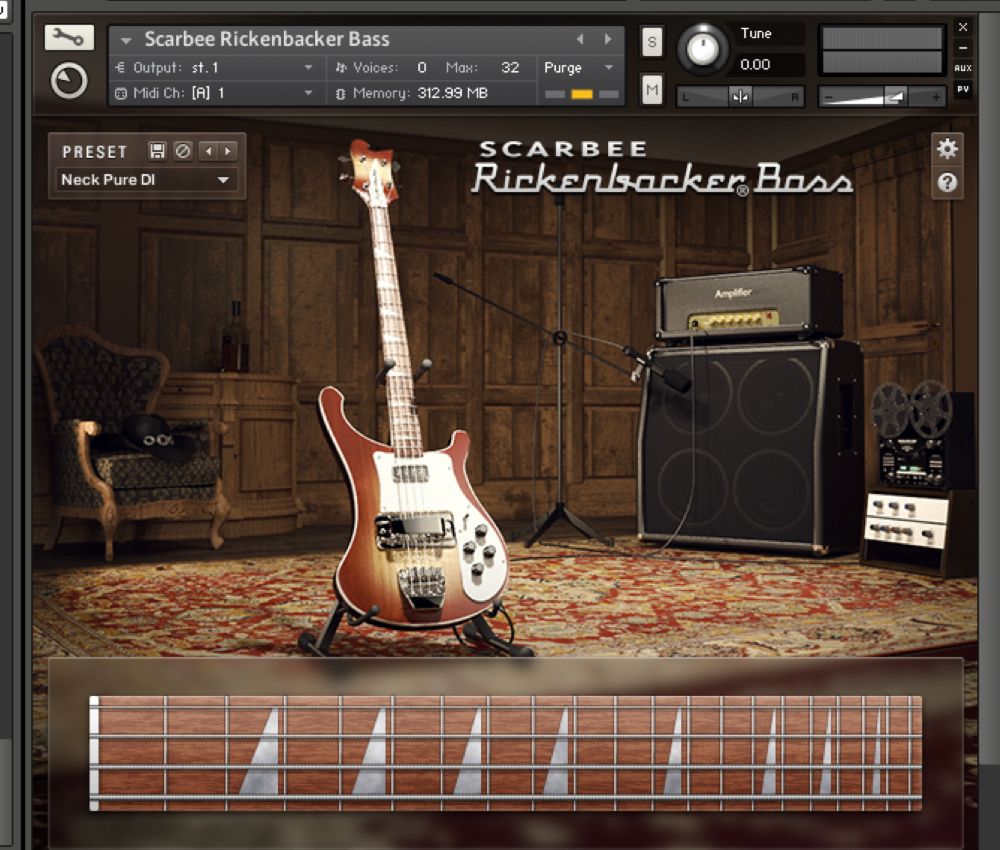The width and height of the screenshot is (1000, 850).
Task: Click the Tune knob
Action: click(702, 48)
